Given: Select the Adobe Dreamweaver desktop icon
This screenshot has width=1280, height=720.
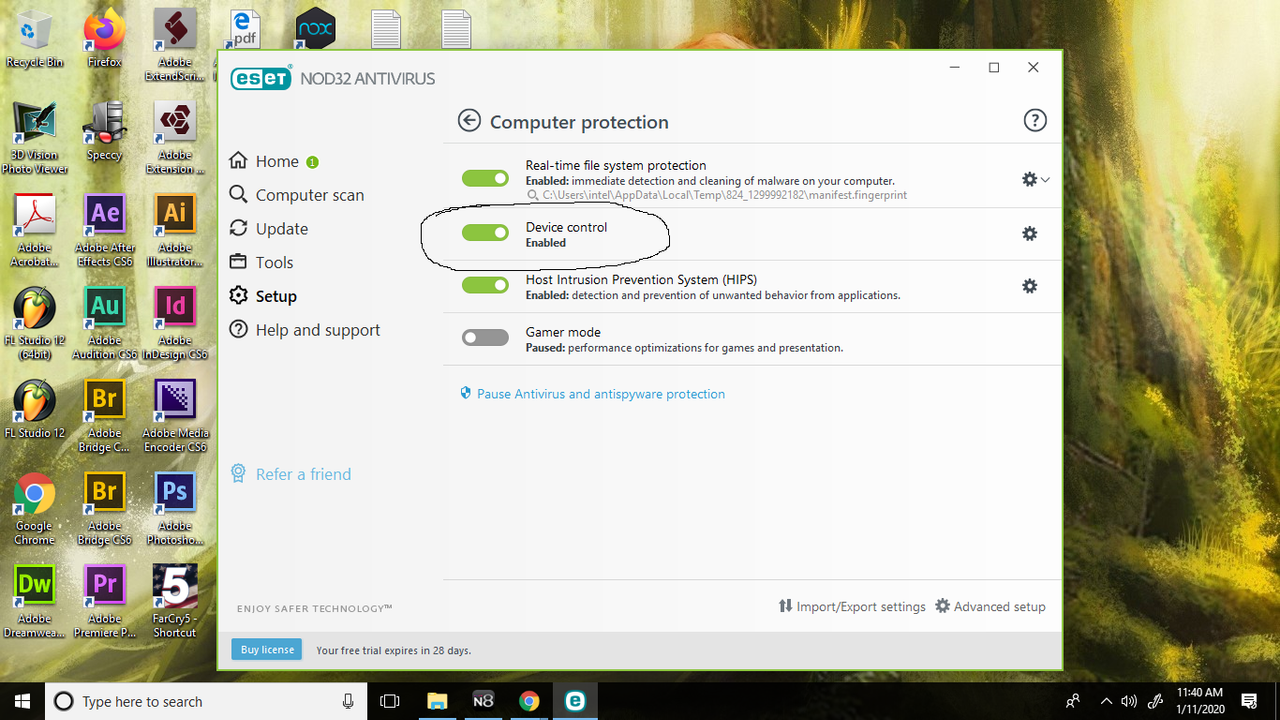Looking at the screenshot, I should [34, 602].
